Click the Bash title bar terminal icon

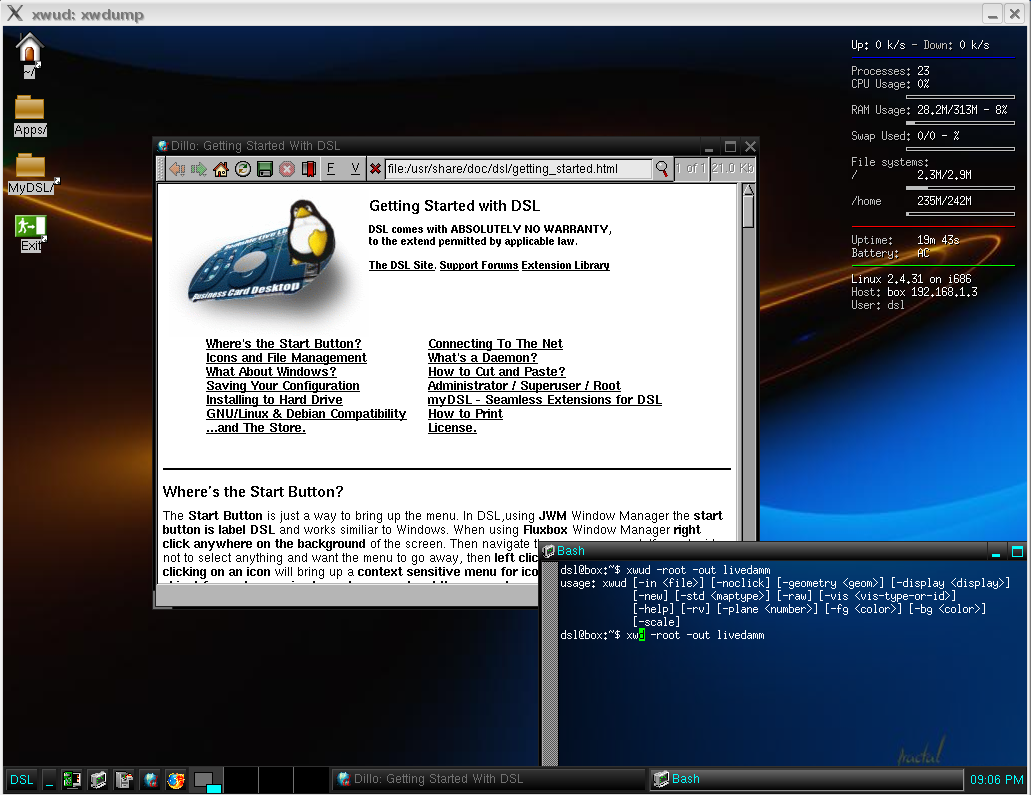(x=549, y=551)
